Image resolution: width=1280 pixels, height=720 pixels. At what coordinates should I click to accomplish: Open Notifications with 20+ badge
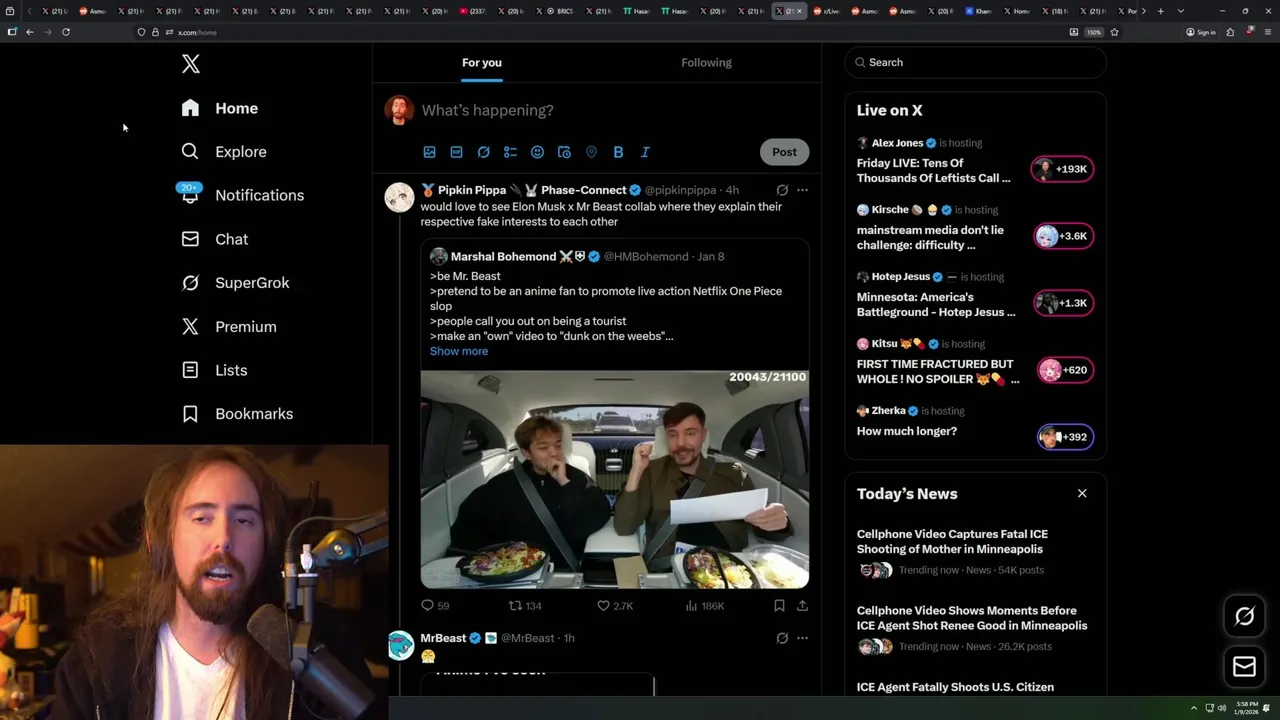click(242, 195)
